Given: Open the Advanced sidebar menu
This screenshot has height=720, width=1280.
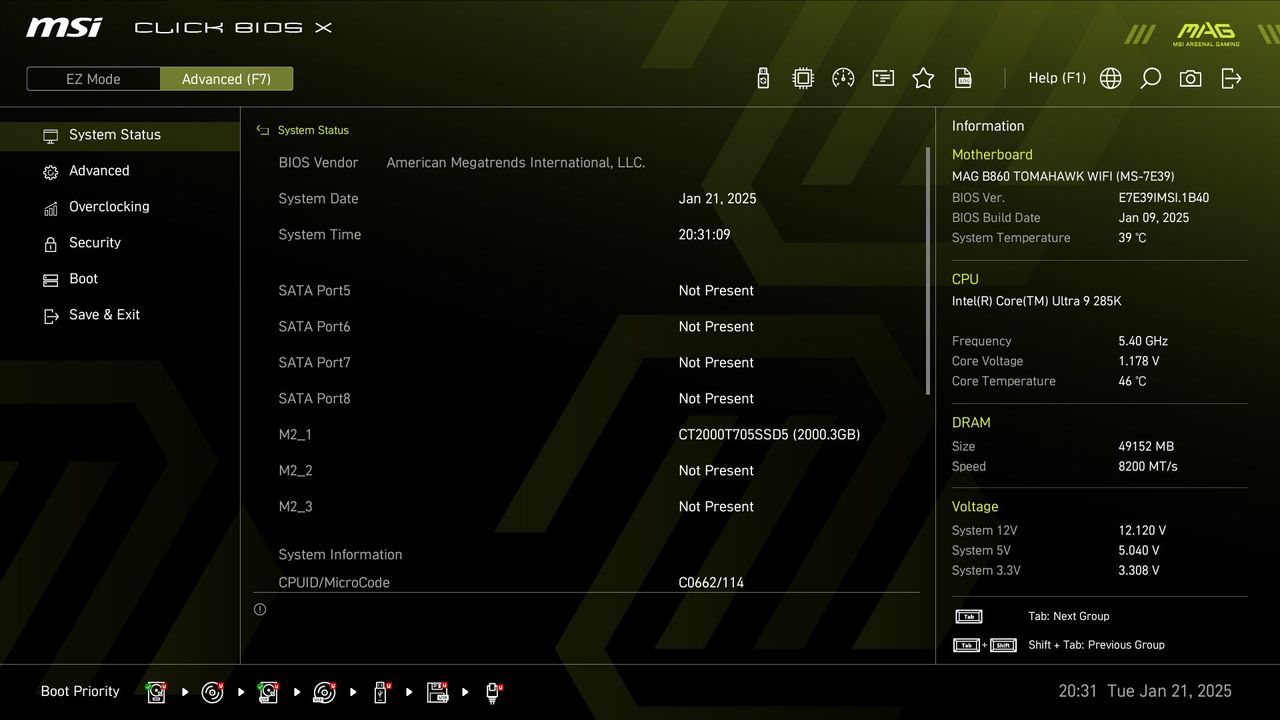Looking at the screenshot, I should (120, 171).
